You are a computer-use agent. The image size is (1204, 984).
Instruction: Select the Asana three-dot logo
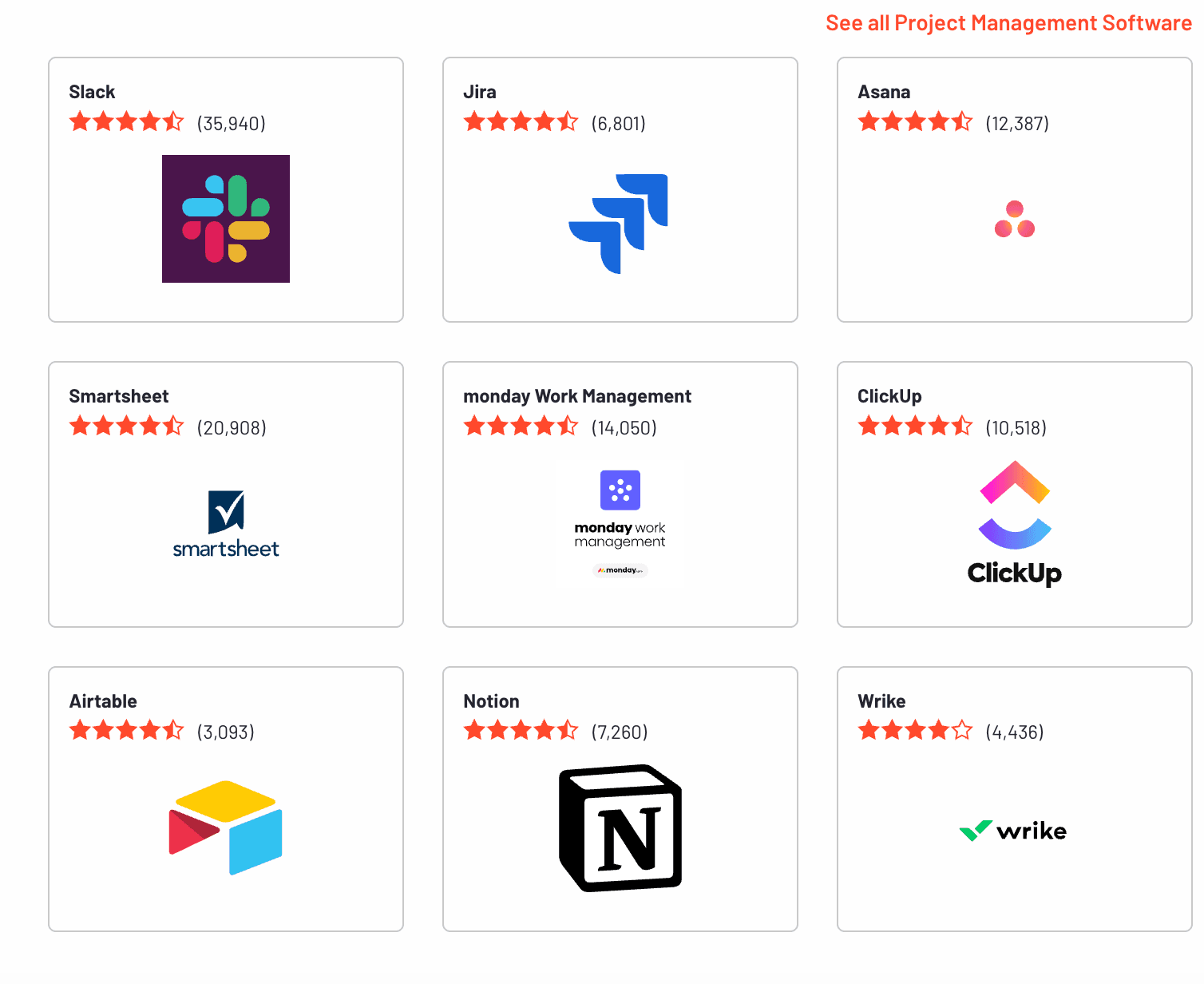[1015, 219]
